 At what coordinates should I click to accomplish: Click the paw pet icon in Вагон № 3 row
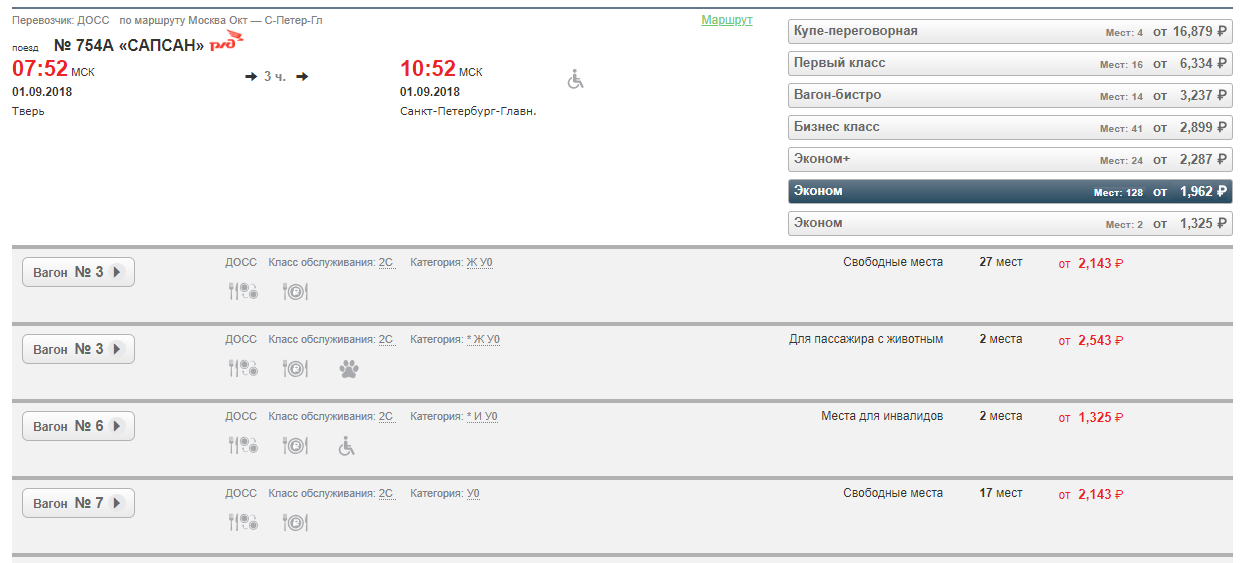pyautogui.click(x=348, y=369)
